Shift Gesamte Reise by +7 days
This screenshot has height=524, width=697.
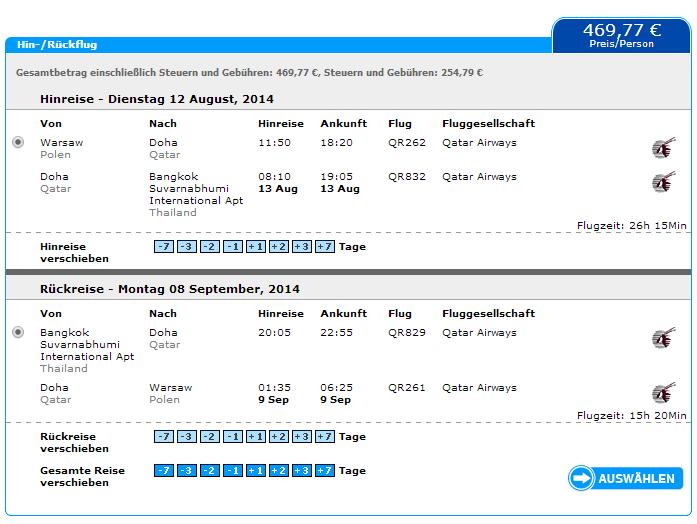click(x=324, y=470)
